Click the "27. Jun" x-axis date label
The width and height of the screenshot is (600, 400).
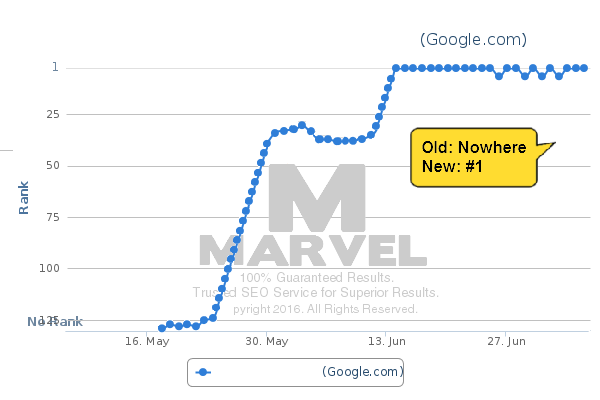point(505,342)
